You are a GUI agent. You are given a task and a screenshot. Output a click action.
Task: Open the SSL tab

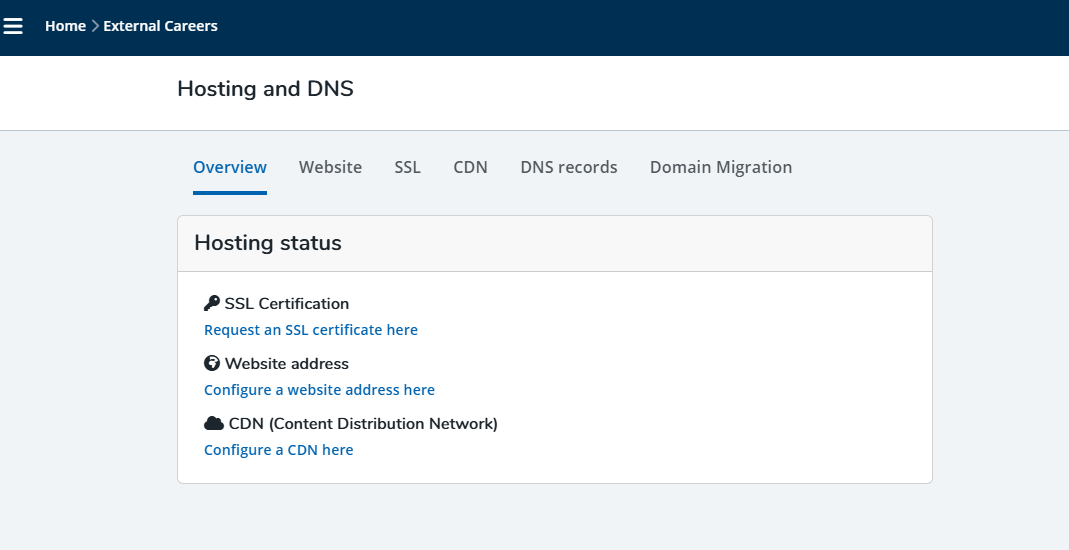coord(407,167)
